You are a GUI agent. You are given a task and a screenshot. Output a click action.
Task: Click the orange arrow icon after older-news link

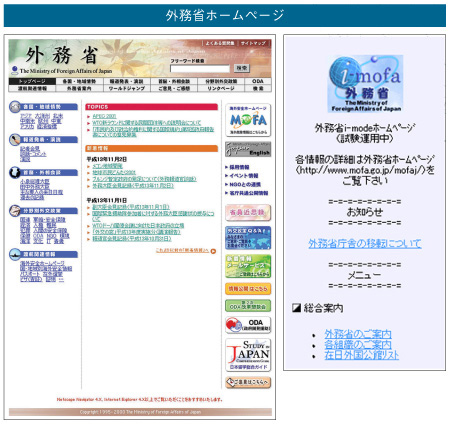[x=213, y=251]
